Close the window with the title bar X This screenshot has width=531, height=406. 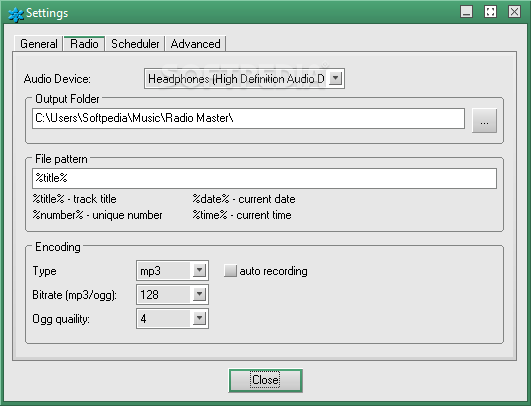pyautogui.click(x=514, y=12)
